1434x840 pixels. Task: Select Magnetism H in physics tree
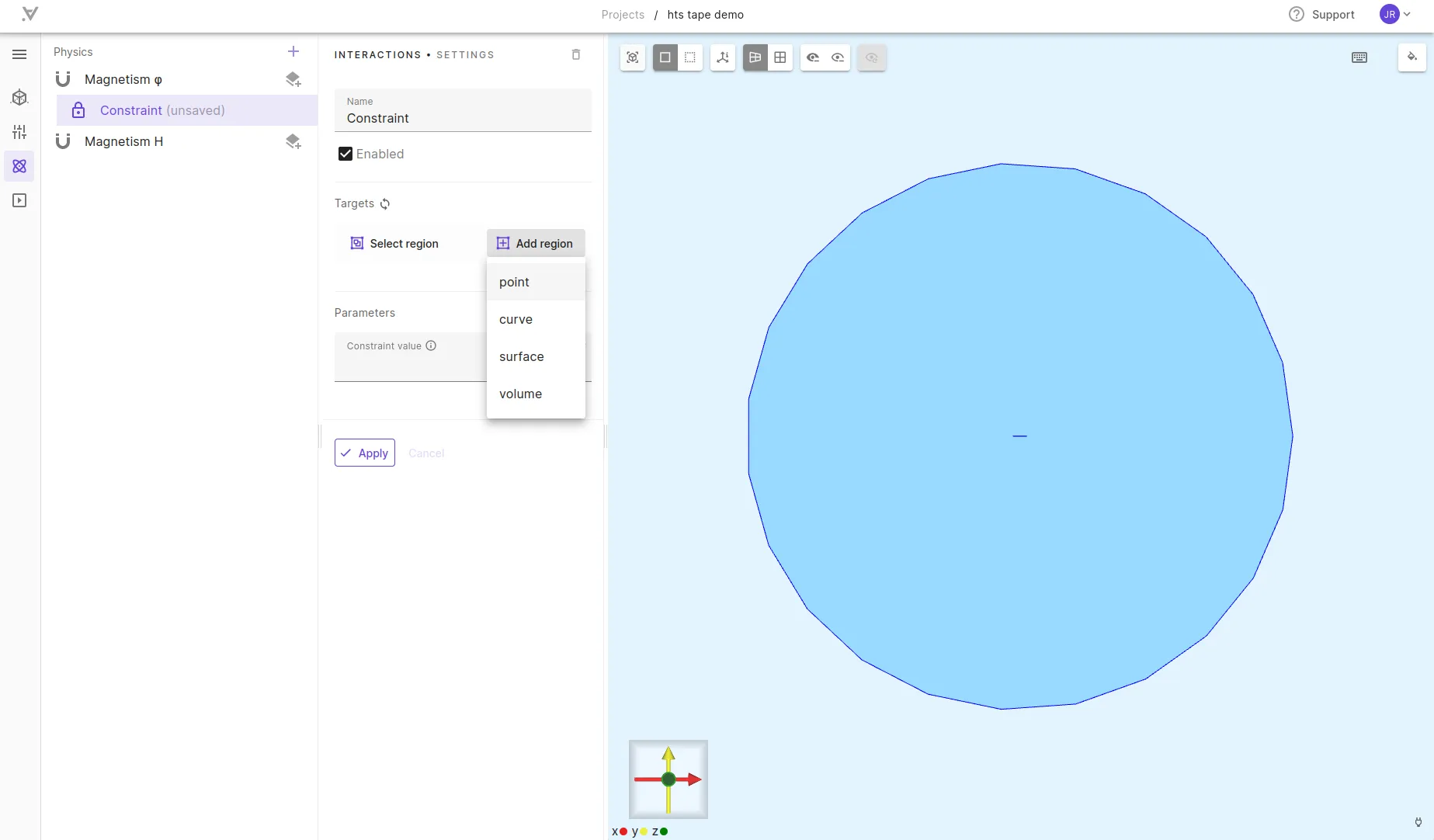[123, 141]
